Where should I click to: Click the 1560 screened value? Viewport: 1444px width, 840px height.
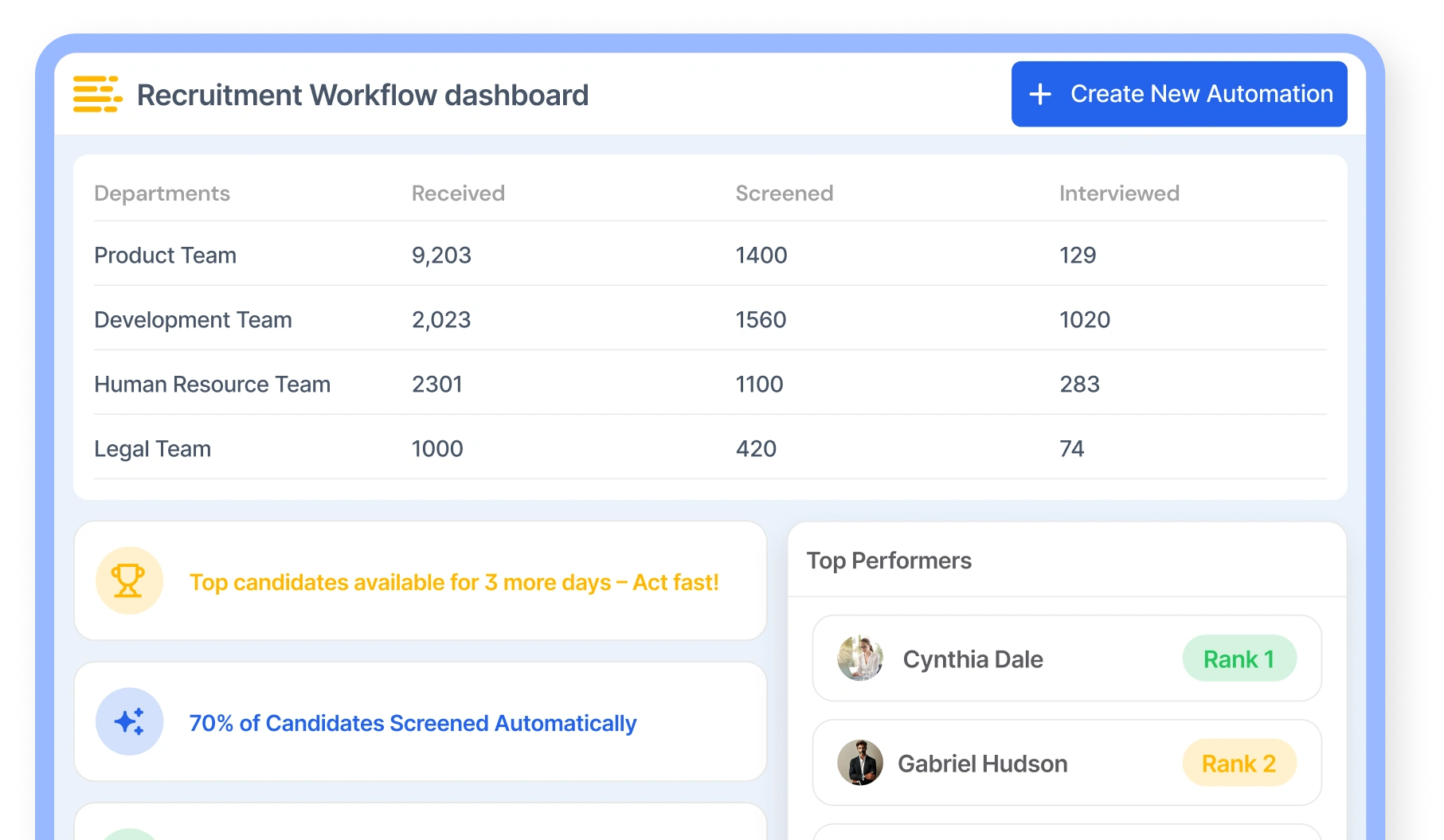(x=761, y=320)
